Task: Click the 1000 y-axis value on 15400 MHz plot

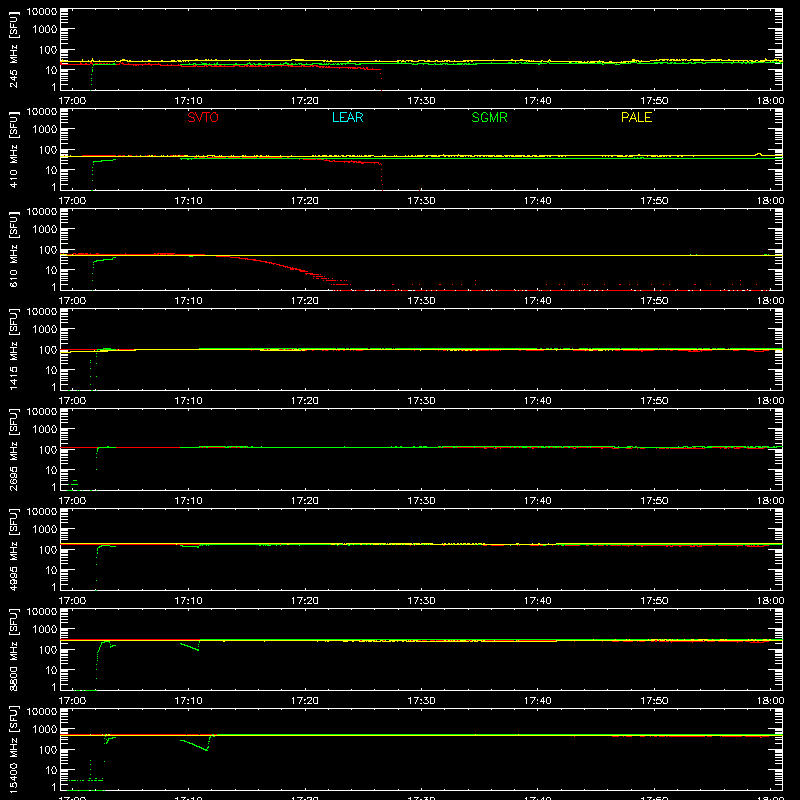Action: tap(45, 730)
